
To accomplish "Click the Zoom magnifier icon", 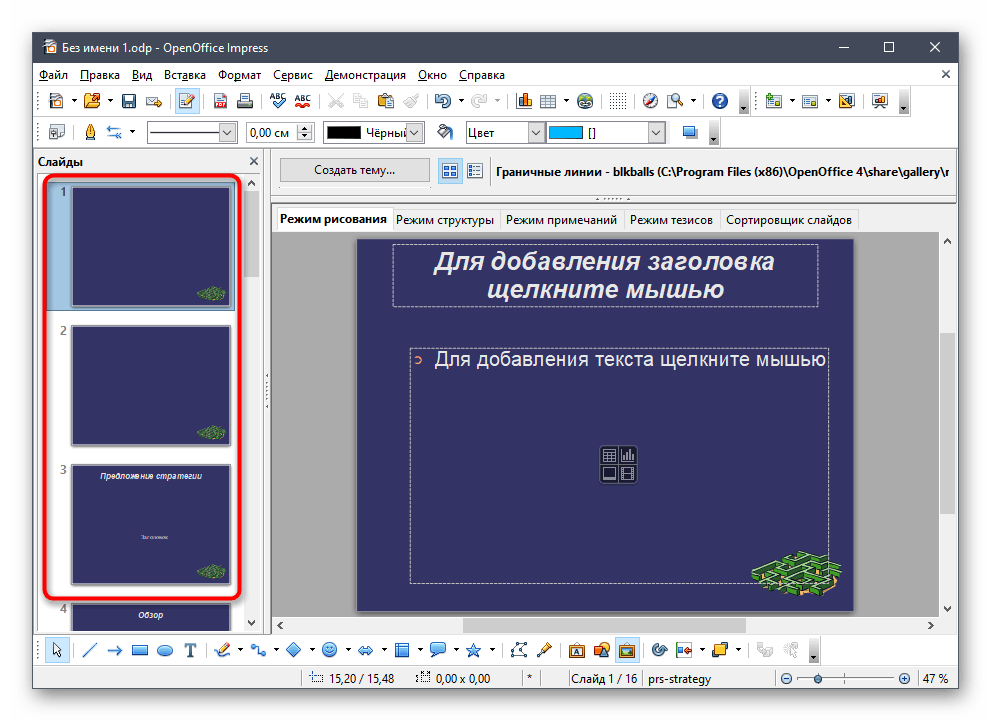I will click(x=676, y=101).
